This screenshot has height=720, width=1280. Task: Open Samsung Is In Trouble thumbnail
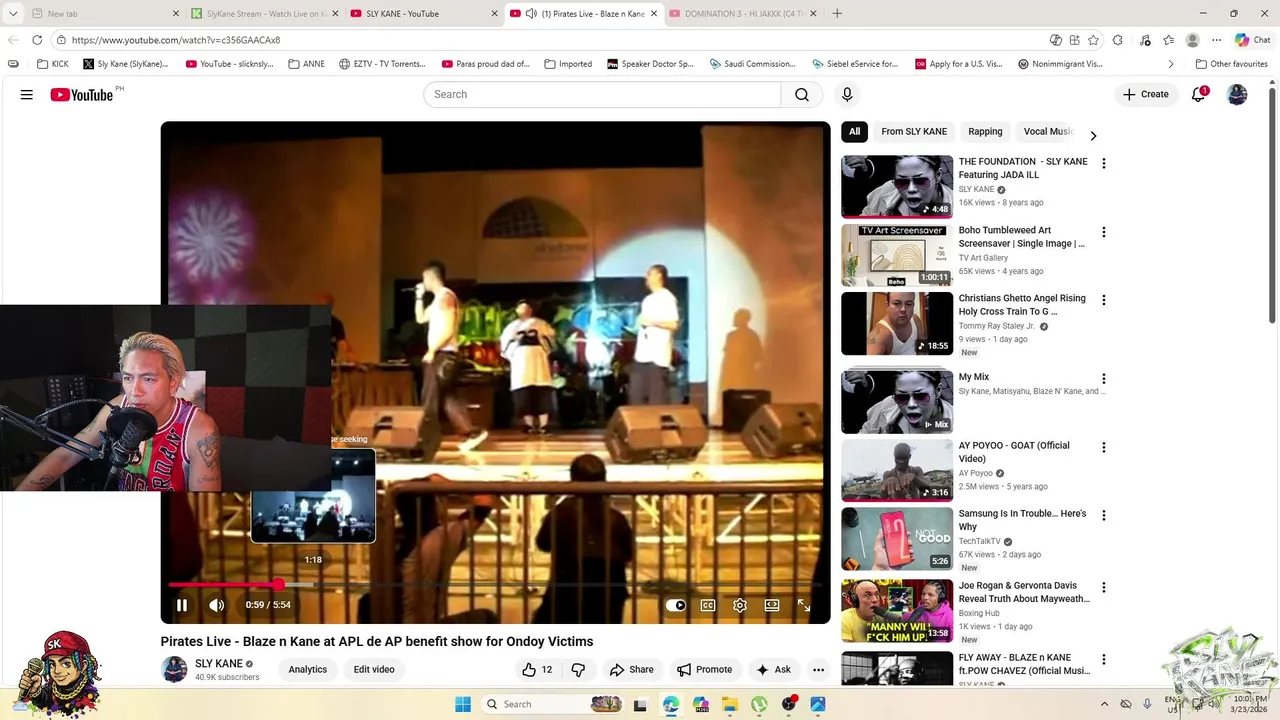pyautogui.click(x=897, y=539)
